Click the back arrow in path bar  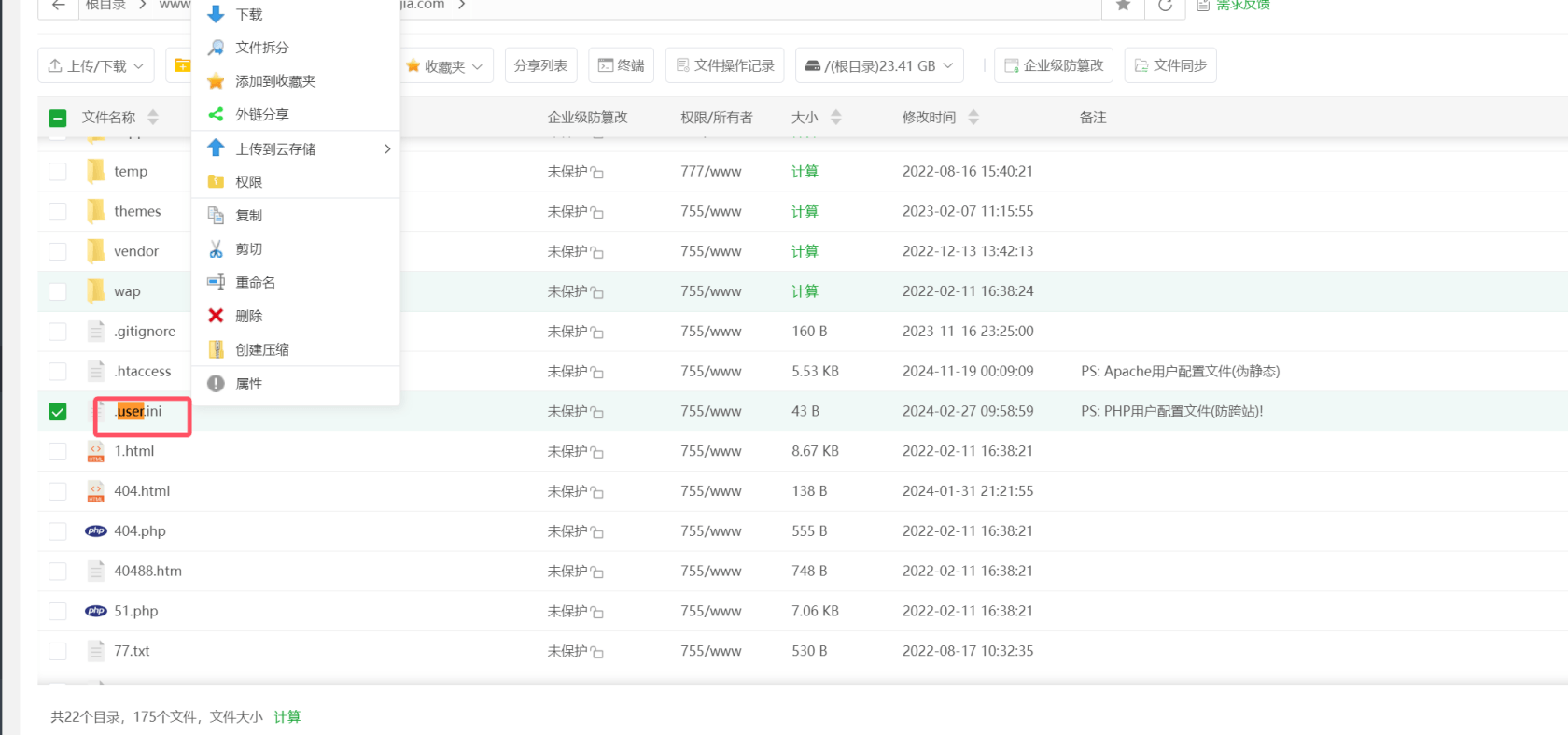click(58, 5)
